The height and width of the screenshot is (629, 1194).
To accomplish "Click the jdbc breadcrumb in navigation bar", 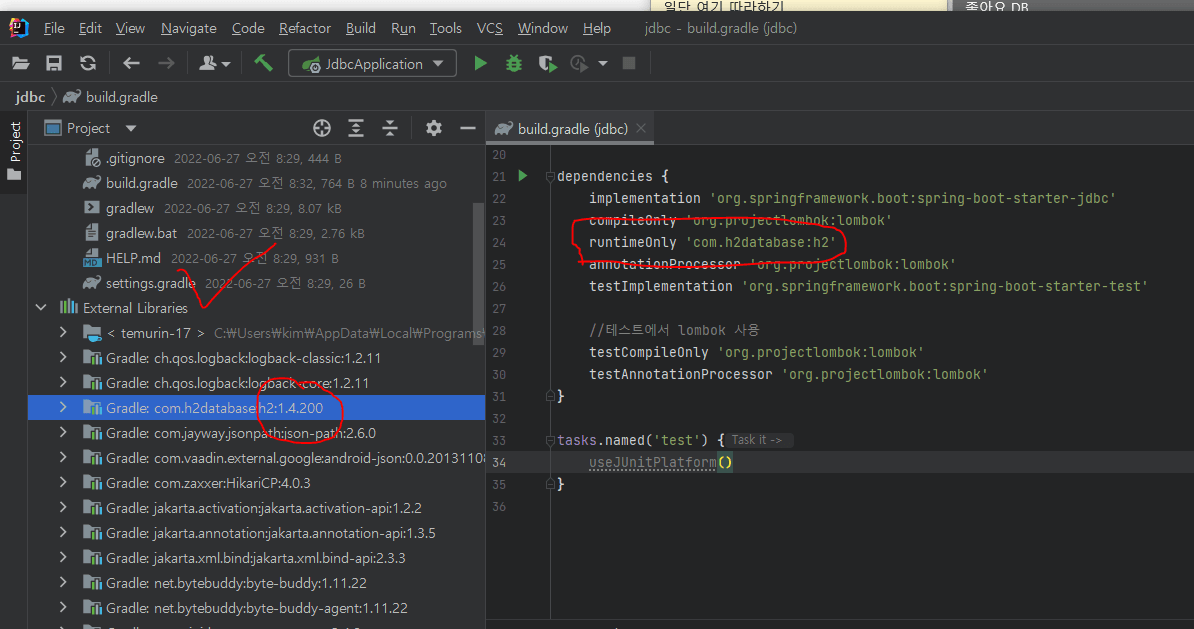I will tap(30, 97).
